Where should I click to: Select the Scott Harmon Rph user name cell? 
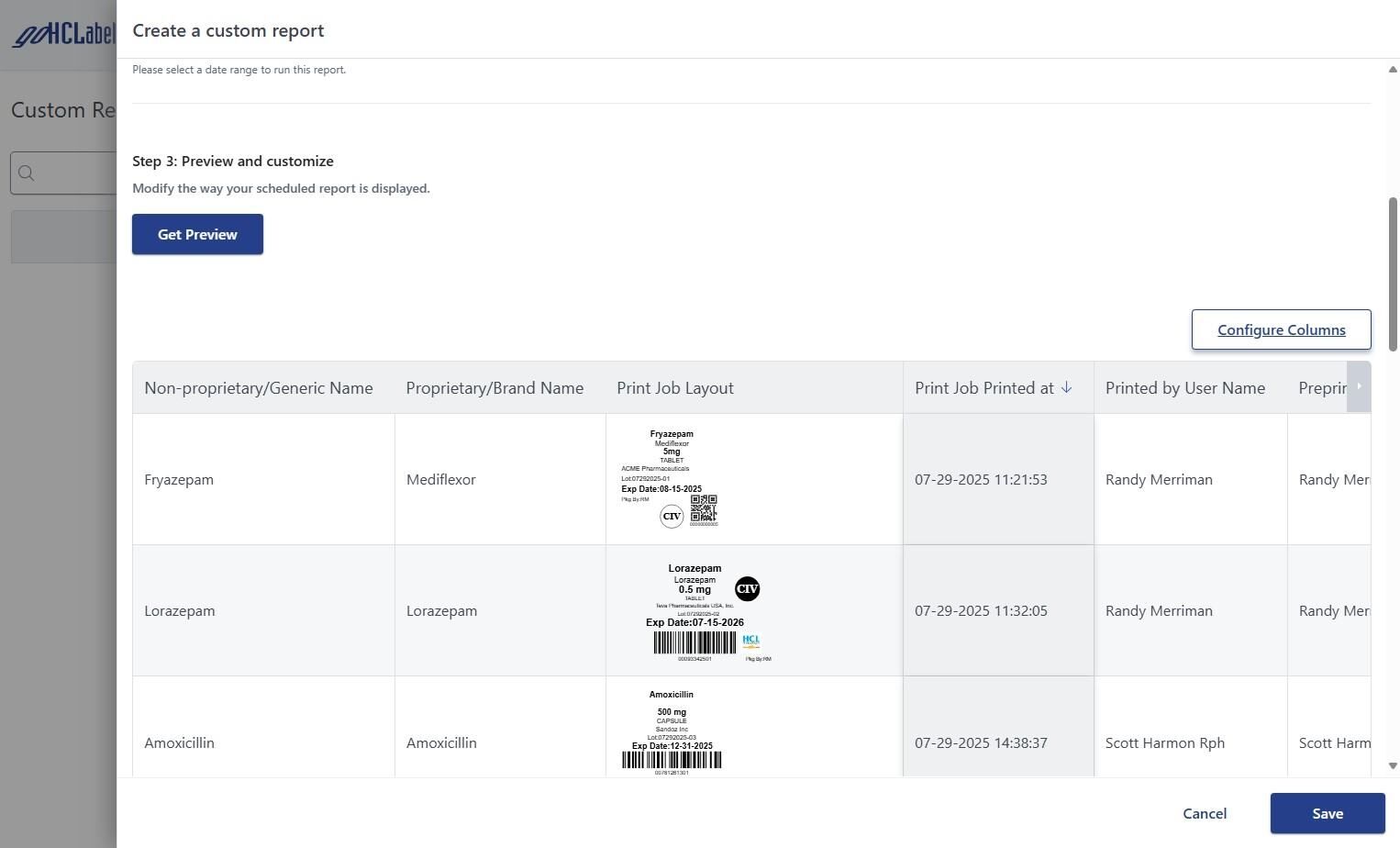coord(1165,743)
